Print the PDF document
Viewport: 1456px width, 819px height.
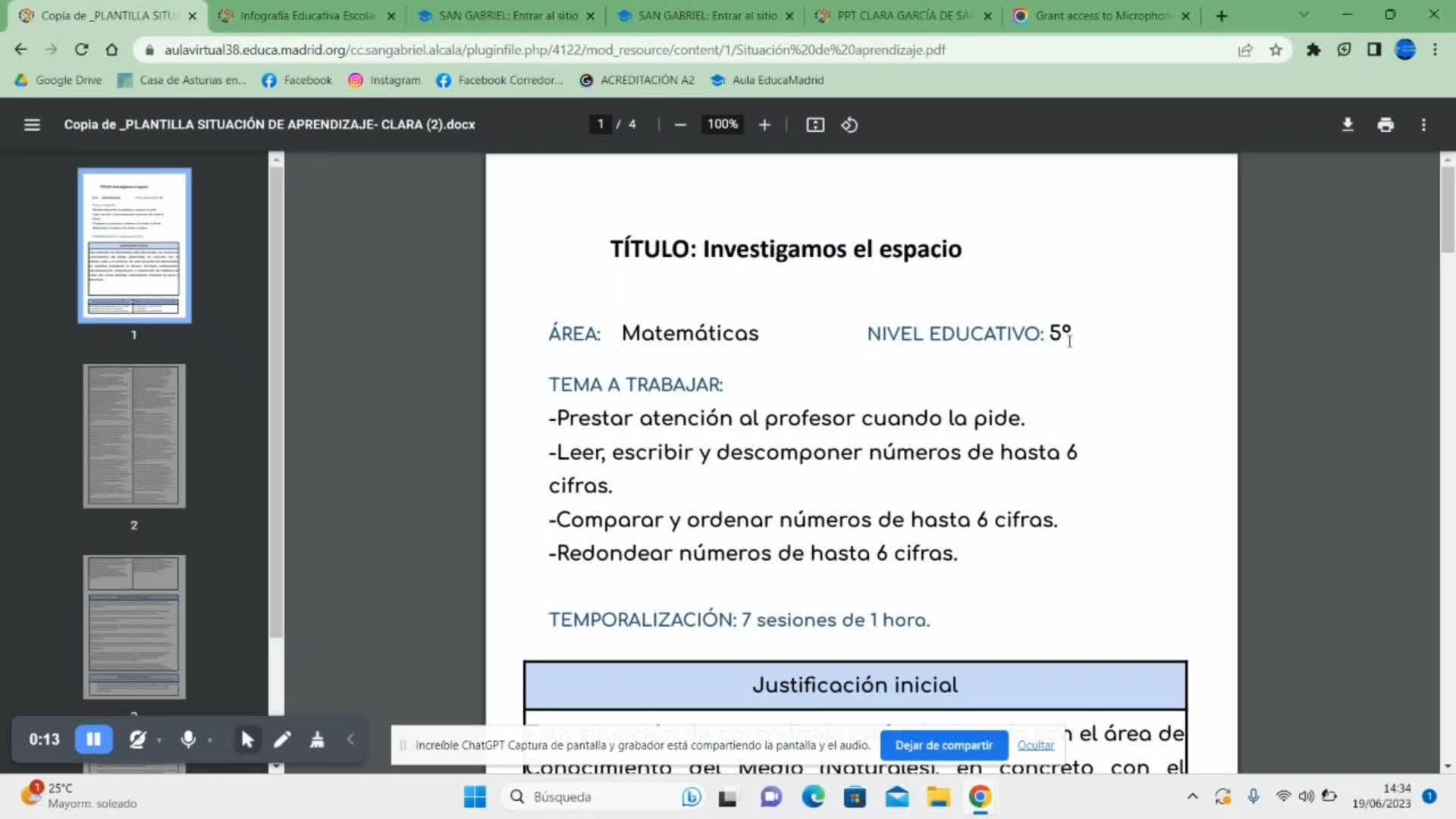(x=1385, y=124)
